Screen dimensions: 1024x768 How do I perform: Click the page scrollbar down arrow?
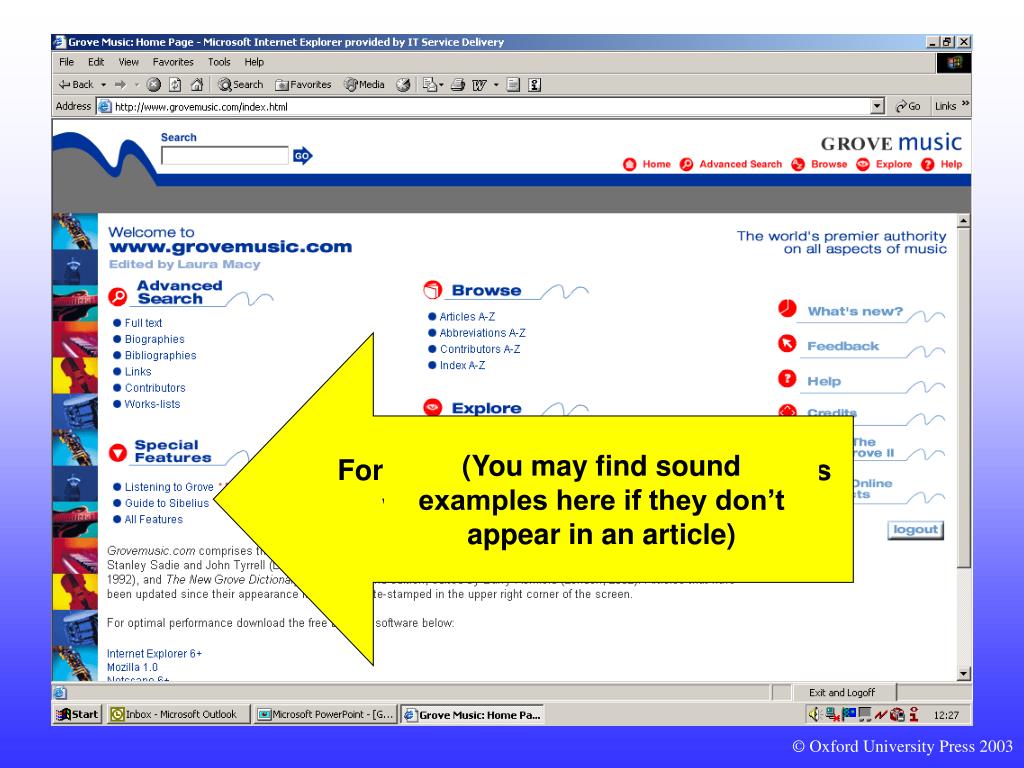pyautogui.click(x=964, y=673)
